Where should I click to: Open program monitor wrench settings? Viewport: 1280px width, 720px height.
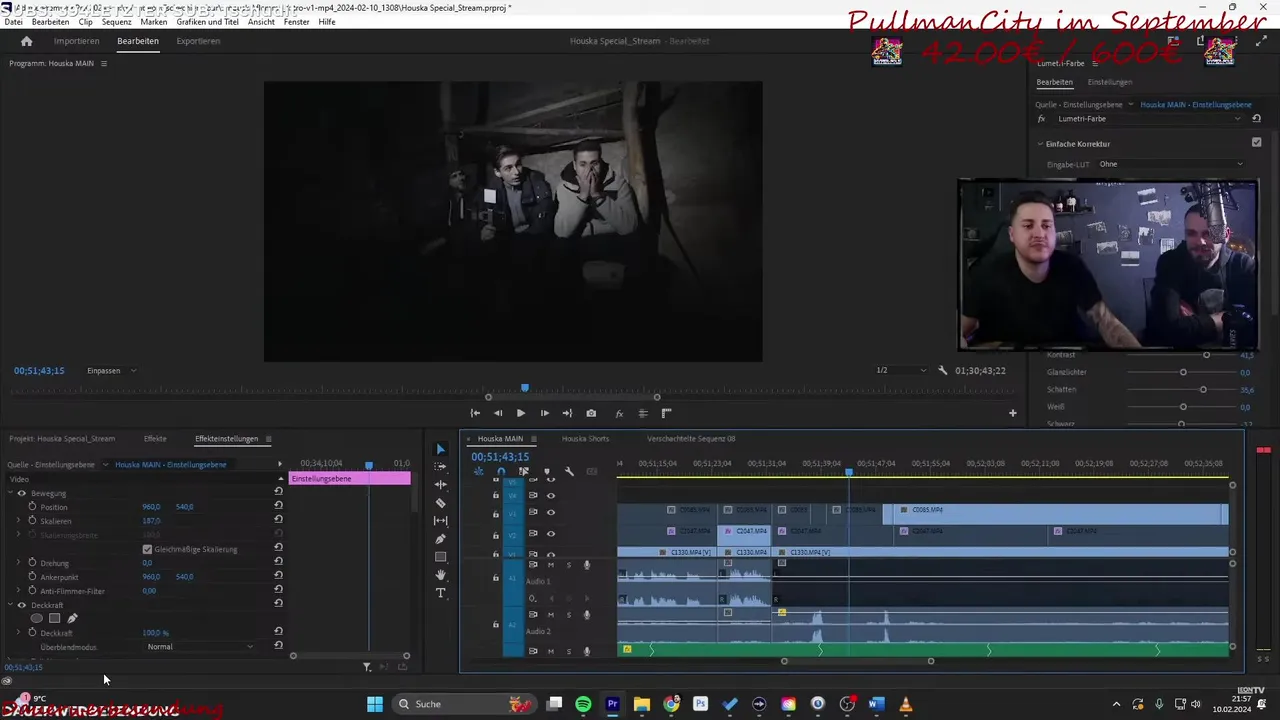point(942,370)
